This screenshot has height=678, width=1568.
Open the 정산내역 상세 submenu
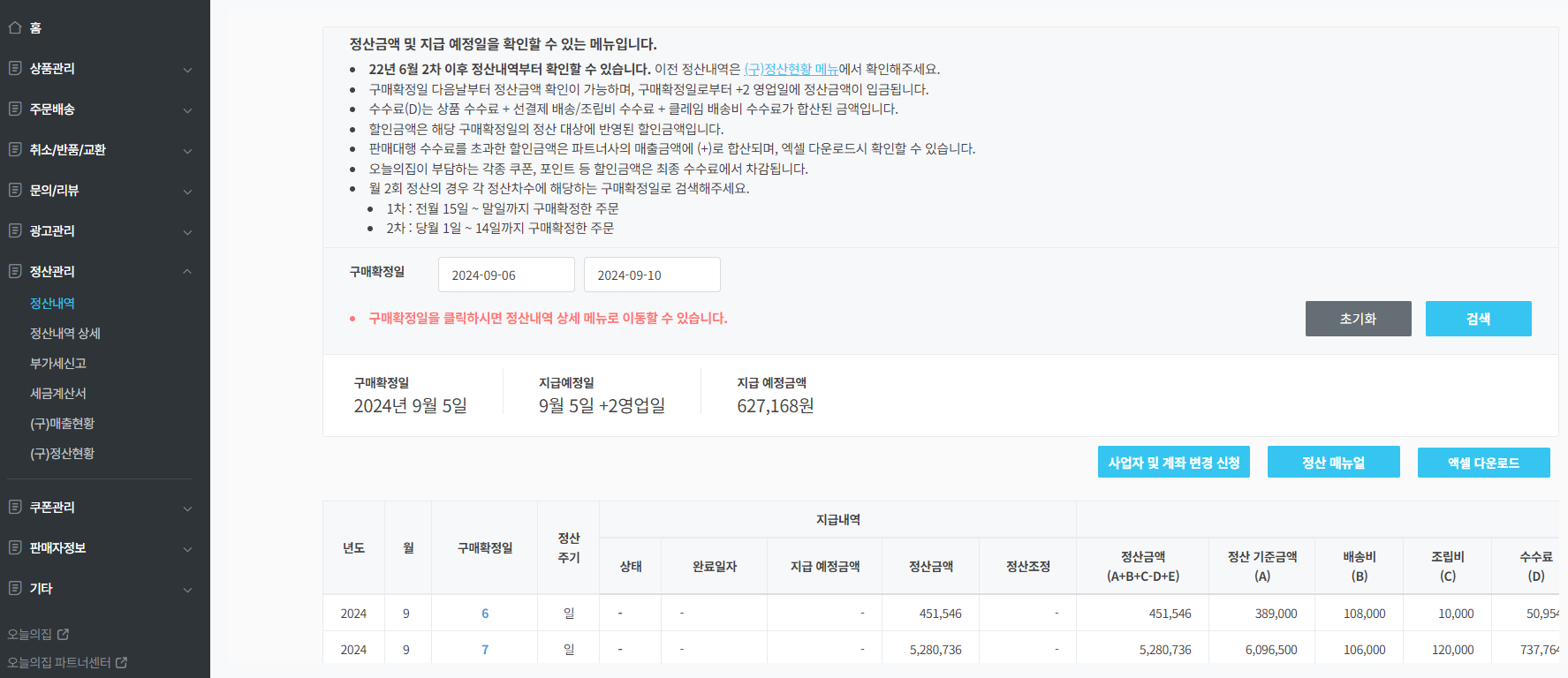(65, 333)
